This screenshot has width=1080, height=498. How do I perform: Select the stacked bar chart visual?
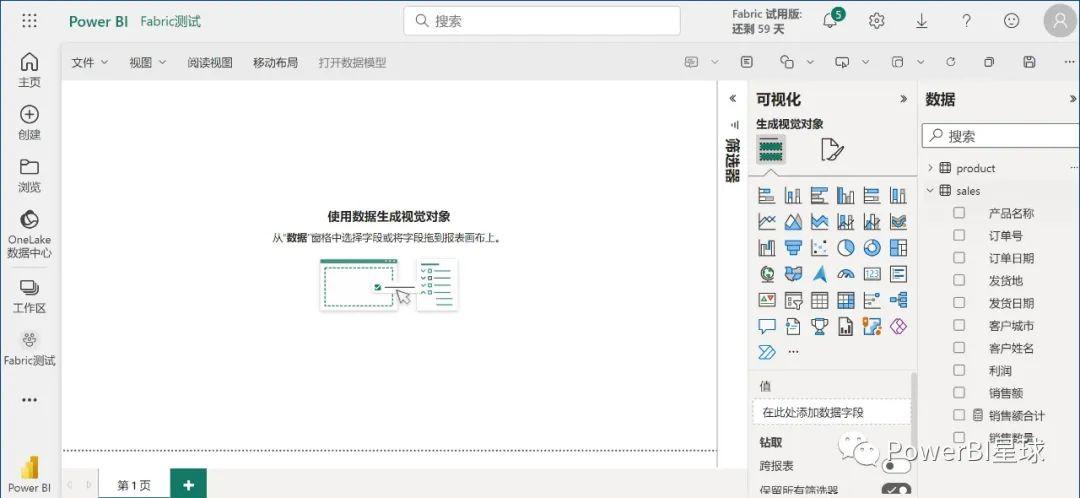point(767,196)
